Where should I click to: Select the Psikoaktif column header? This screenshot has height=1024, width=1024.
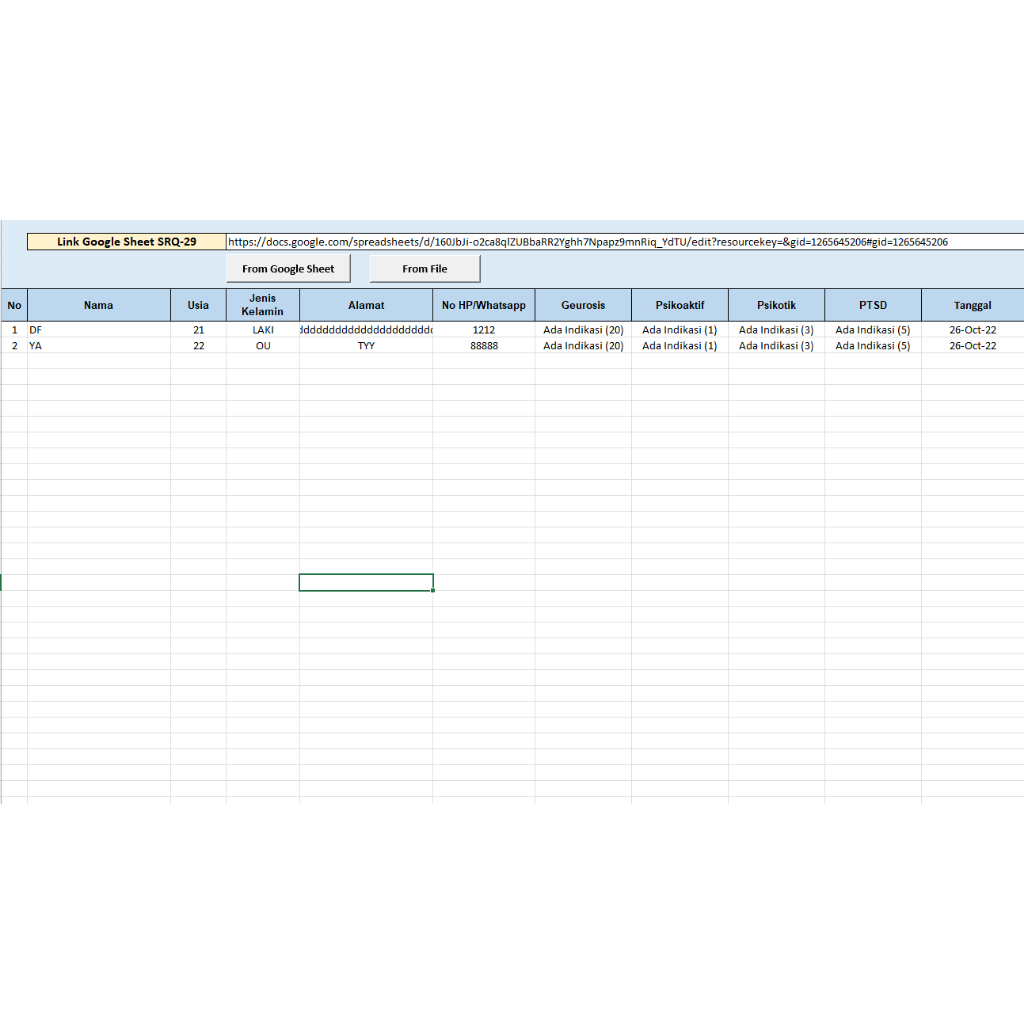[680, 305]
